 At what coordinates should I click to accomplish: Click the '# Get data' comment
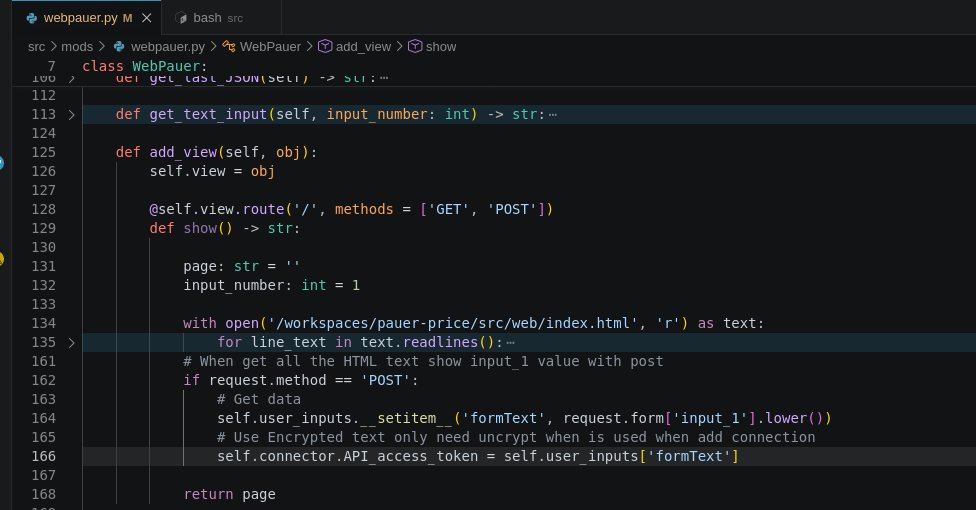pyautogui.click(x=258, y=399)
